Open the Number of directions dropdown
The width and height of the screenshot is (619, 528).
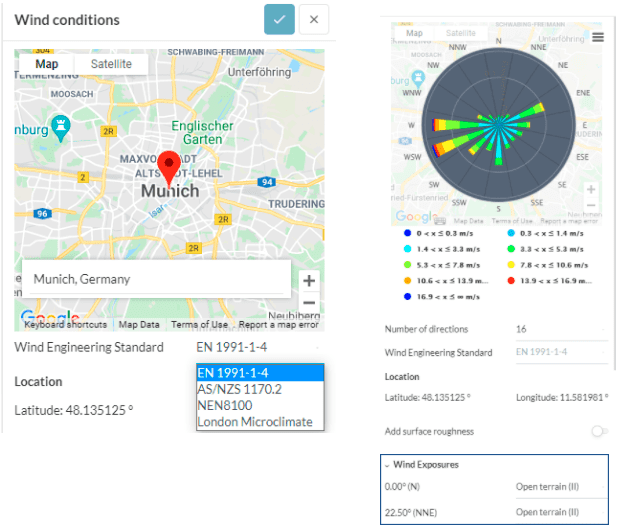561,329
